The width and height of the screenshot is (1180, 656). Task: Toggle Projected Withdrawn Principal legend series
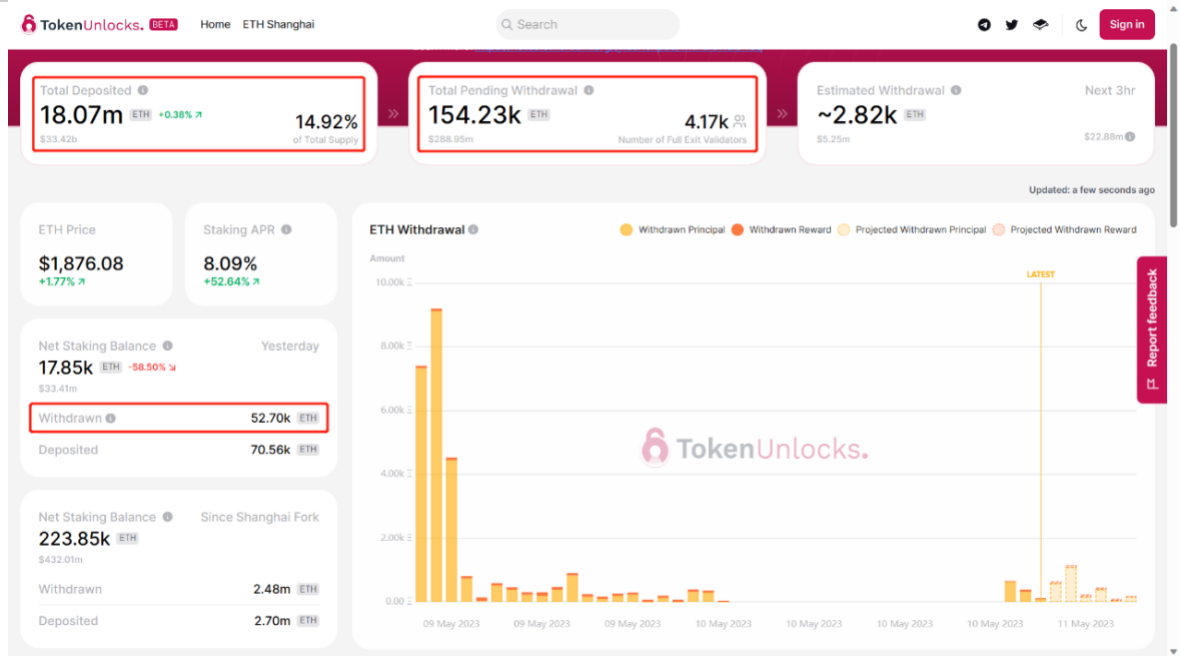click(911, 230)
